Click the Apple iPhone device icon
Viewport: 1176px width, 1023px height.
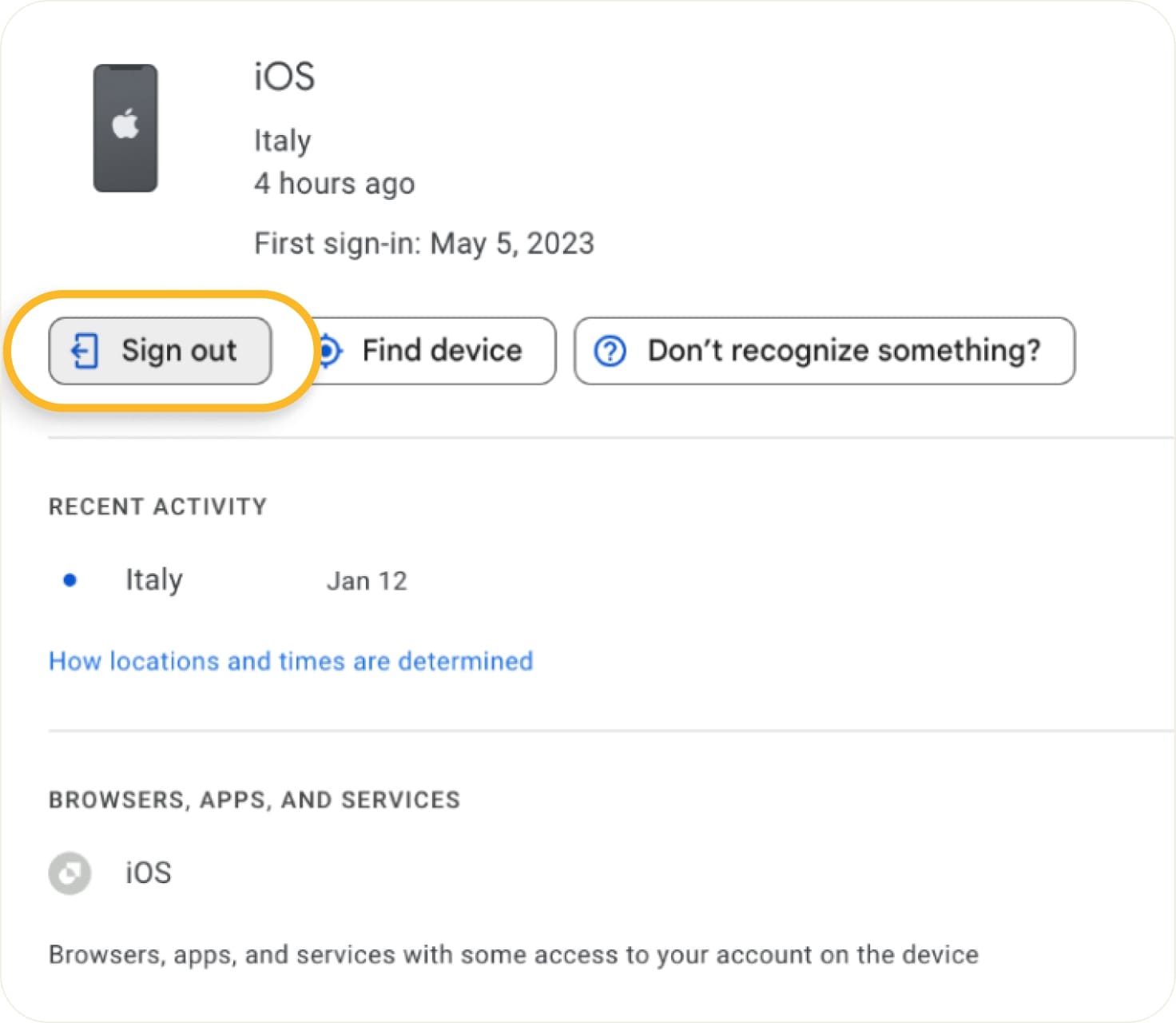[x=125, y=128]
